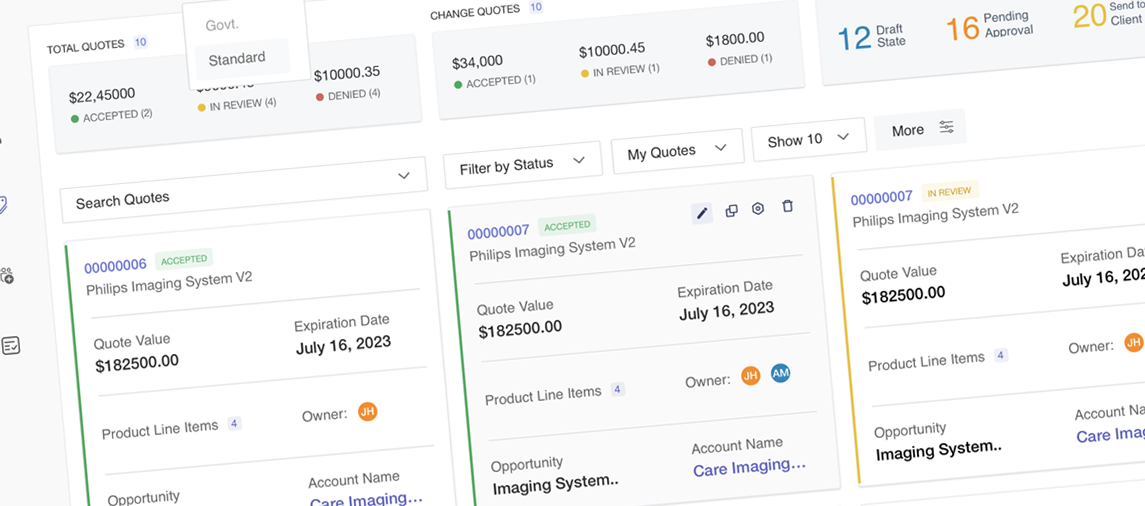The height and width of the screenshot is (506, 1145).
Task: Open the add-users icon in left sidebar
Action: coord(7,275)
